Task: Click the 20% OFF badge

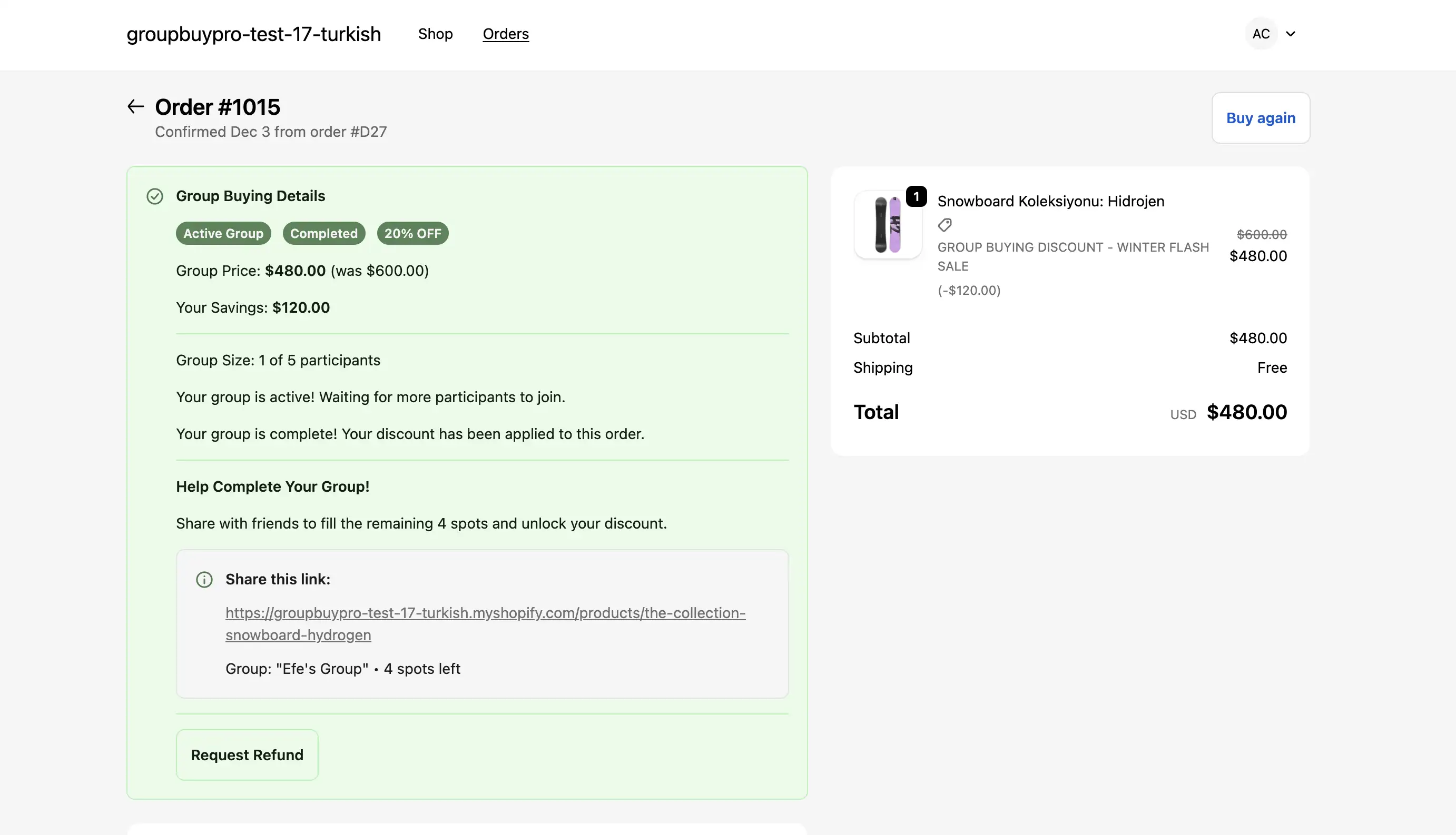Action: tap(412, 233)
